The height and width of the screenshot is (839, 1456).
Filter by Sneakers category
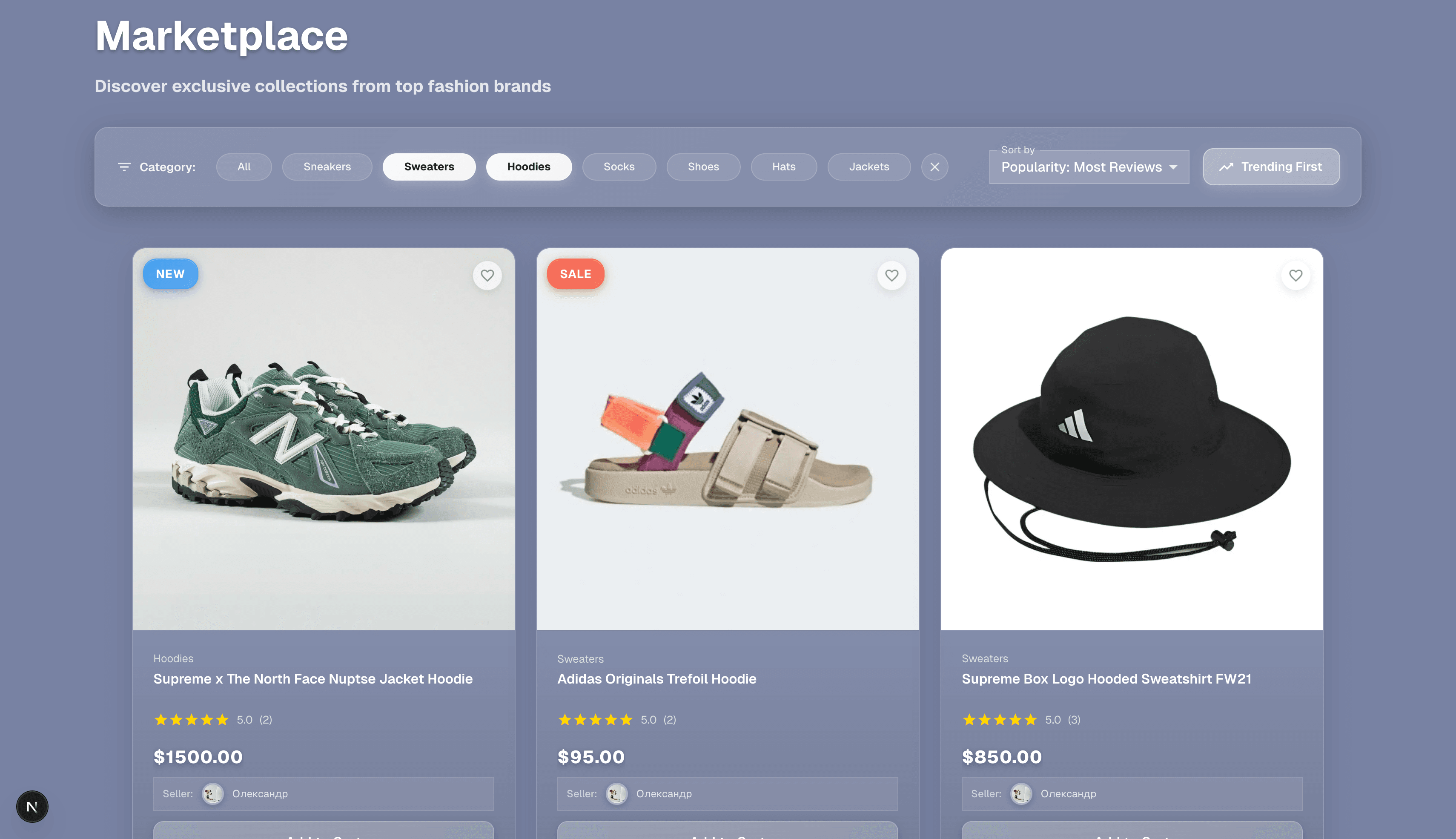coord(327,167)
